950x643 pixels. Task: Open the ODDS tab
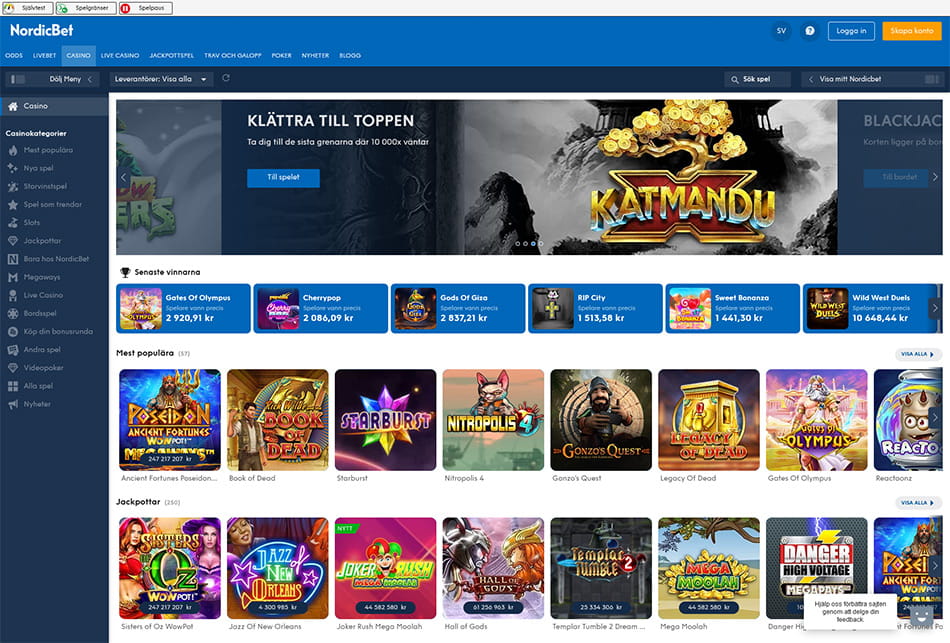point(14,56)
